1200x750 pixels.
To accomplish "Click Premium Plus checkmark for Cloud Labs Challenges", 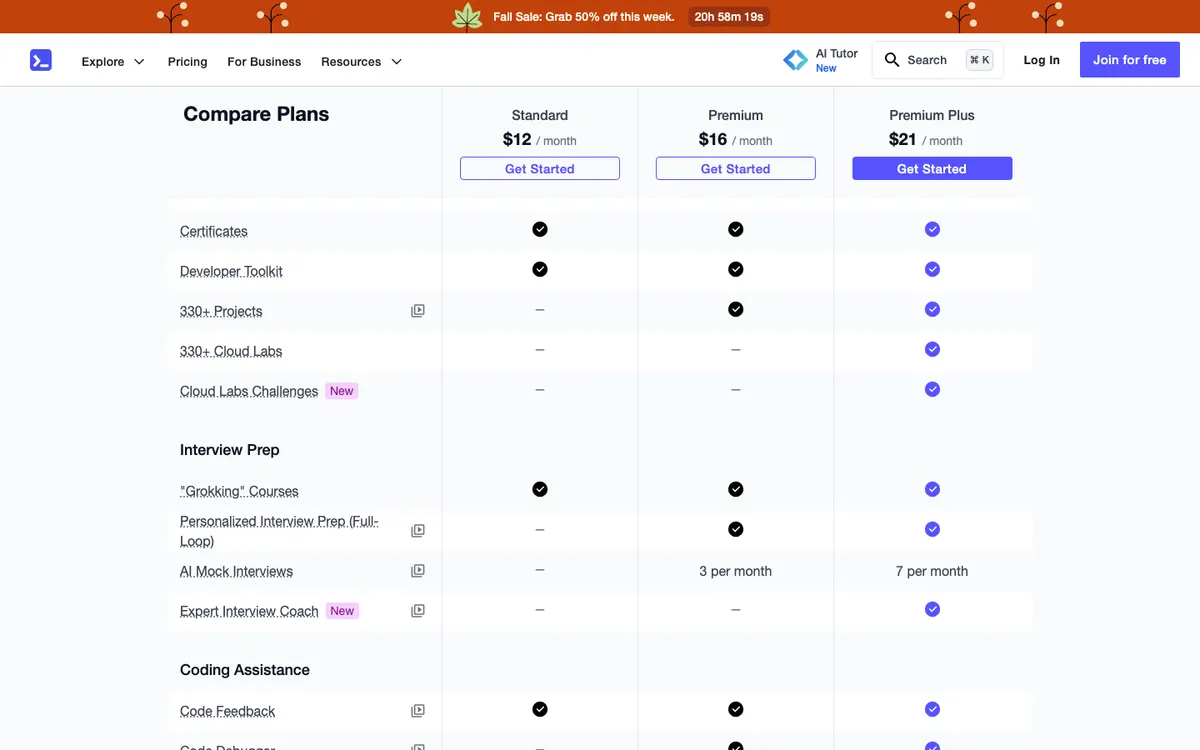I will tap(932, 389).
